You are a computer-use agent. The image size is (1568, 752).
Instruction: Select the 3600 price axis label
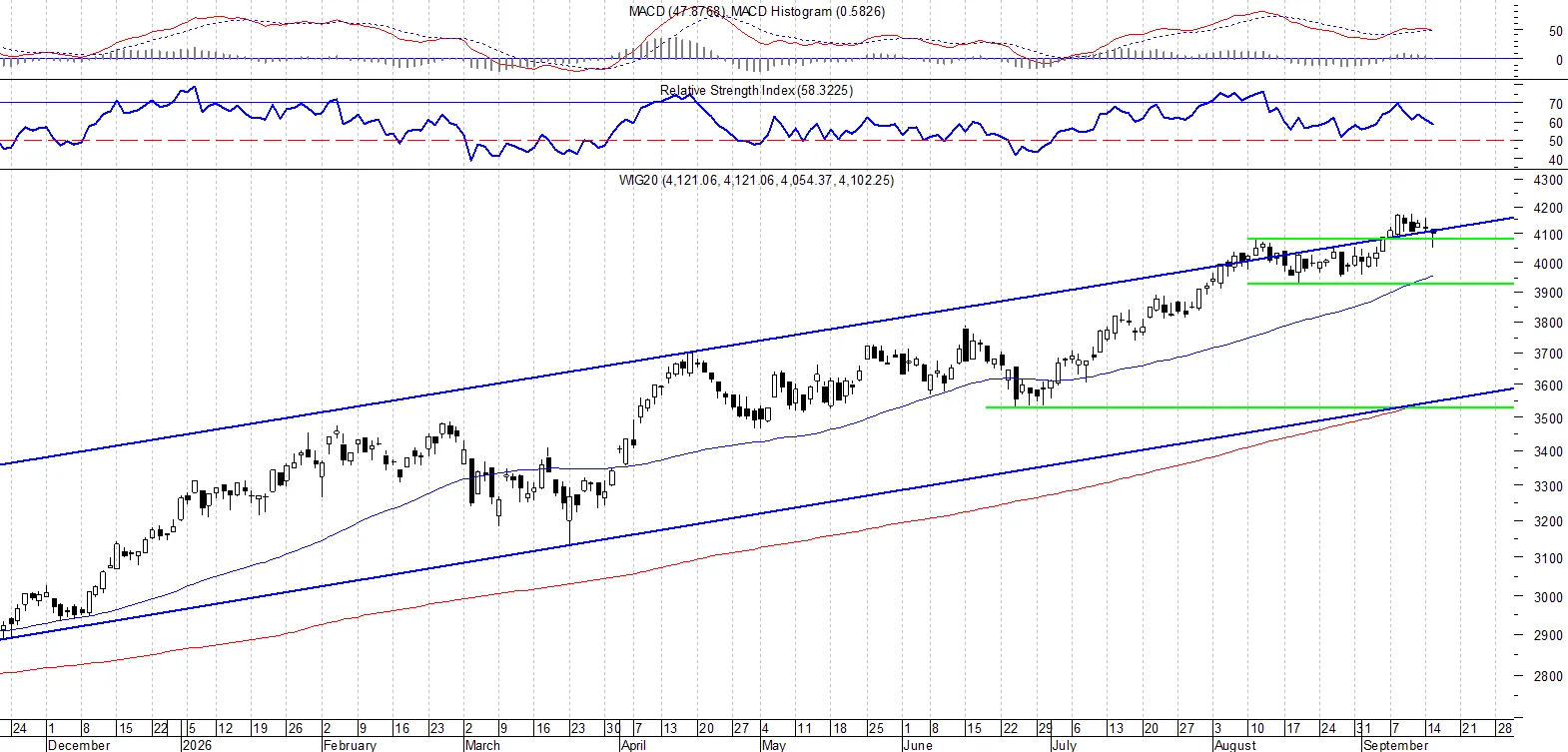point(1548,385)
